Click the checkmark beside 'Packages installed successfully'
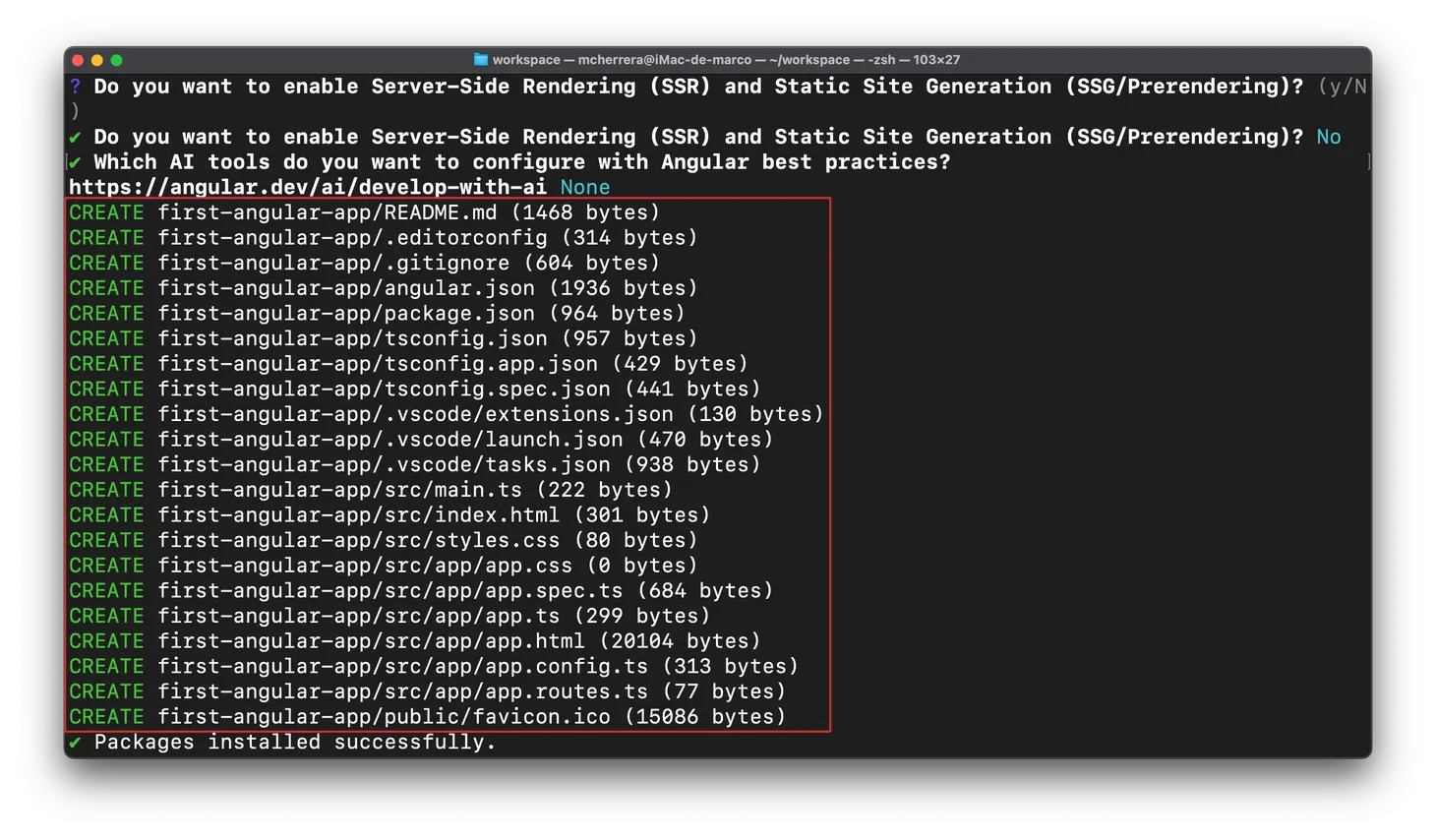Image resolution: width=1436 pixels, height=840 pixels. (x=76, y=743)
